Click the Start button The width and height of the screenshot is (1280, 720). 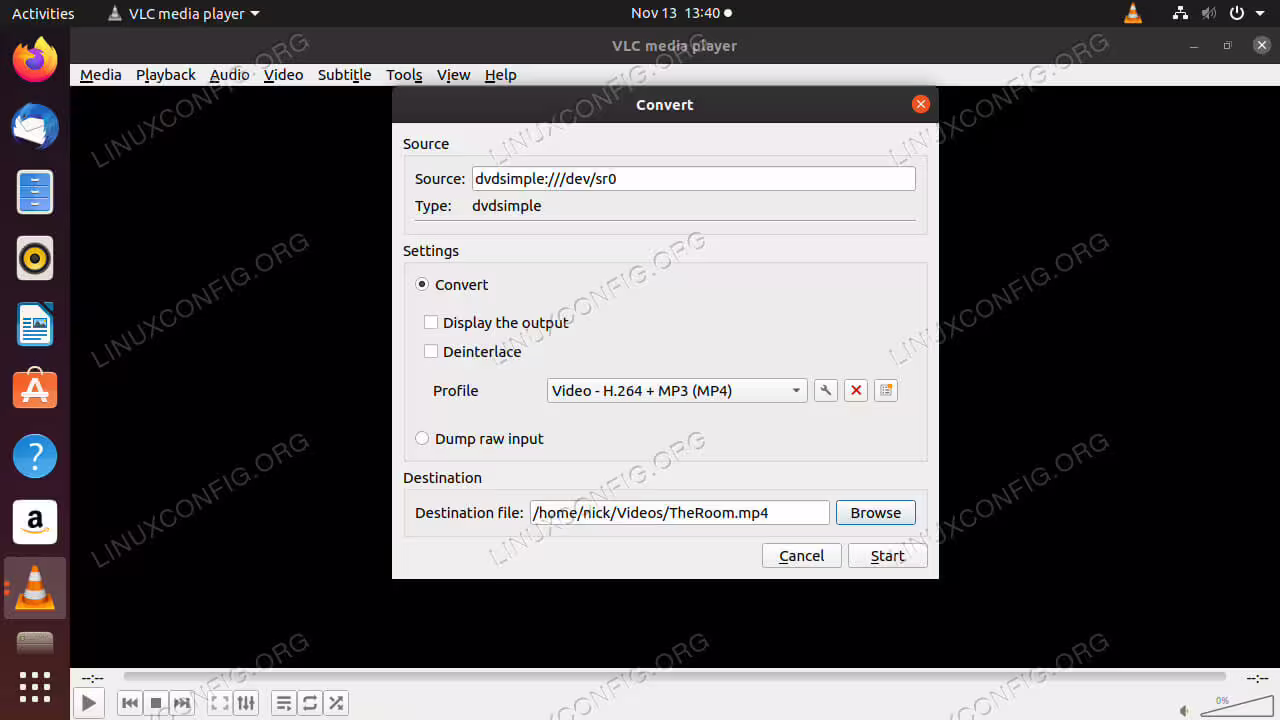coord(888,556)
